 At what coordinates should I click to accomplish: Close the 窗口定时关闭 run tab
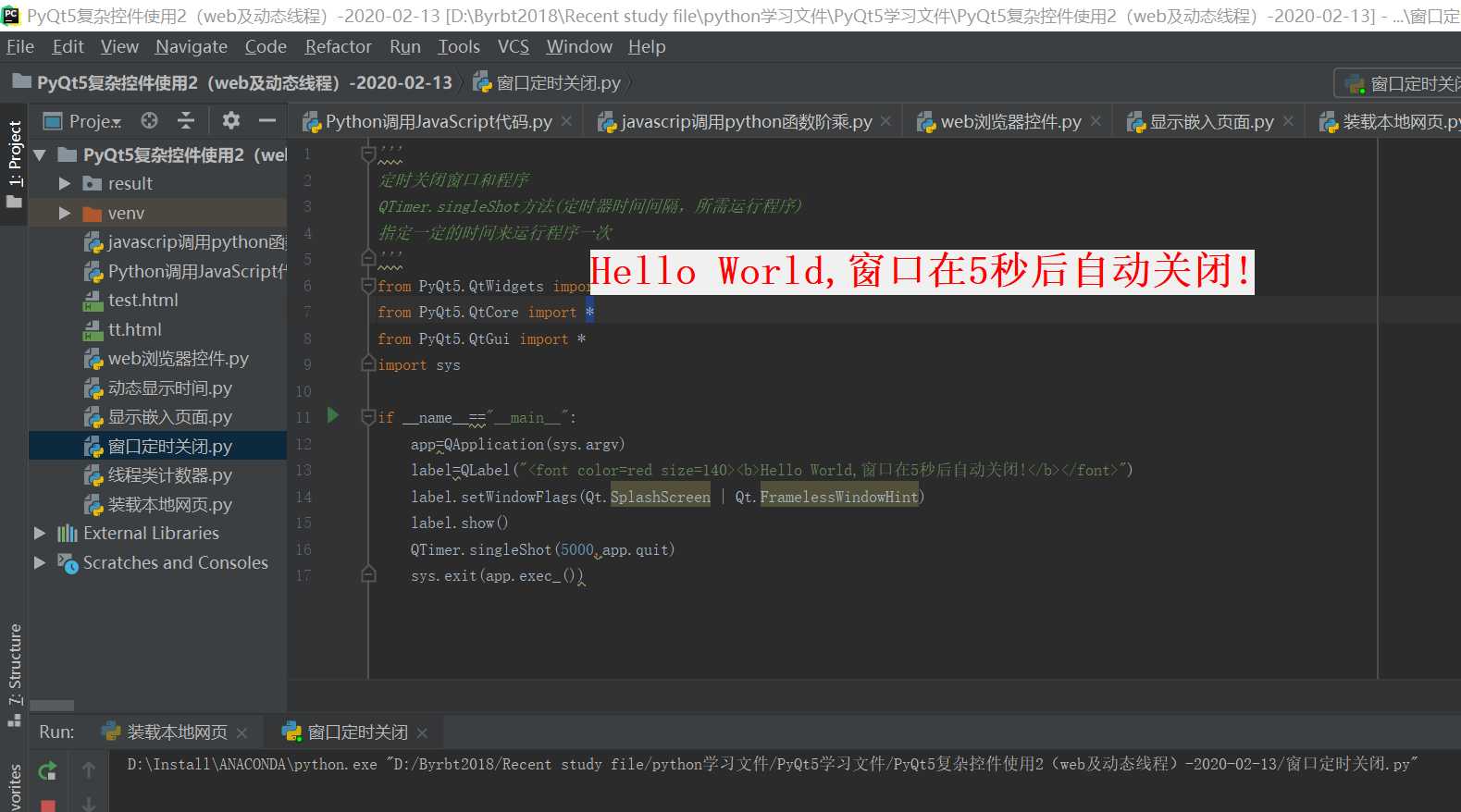pyautogui.click(x=422, y=732)
